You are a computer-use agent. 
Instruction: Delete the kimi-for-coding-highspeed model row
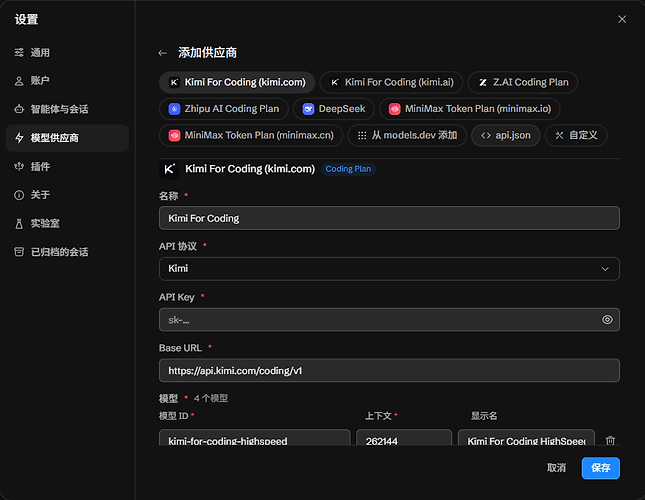coord(610,440)
